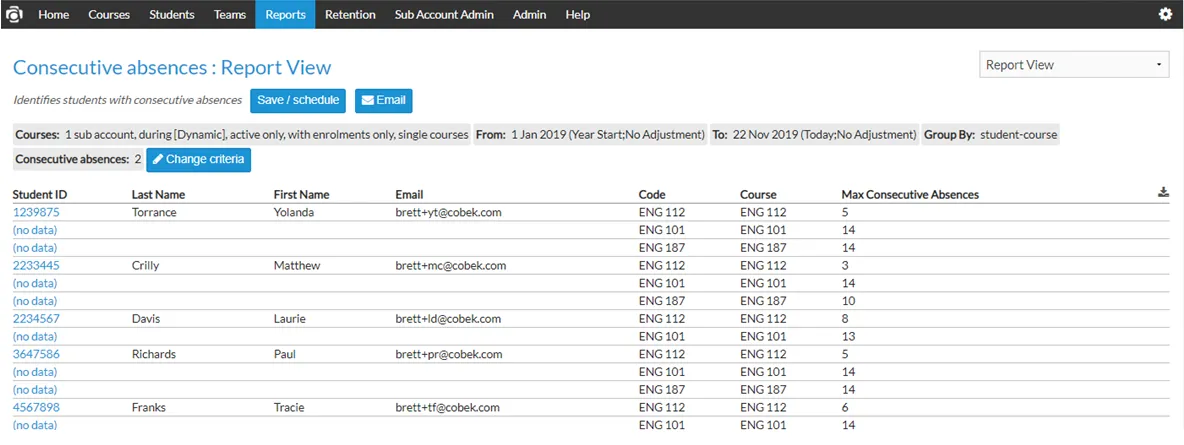Screen dimensions: 1184x445
Task: Click email brett+tf@cobek.com
Action: click(x=447, y=407)
